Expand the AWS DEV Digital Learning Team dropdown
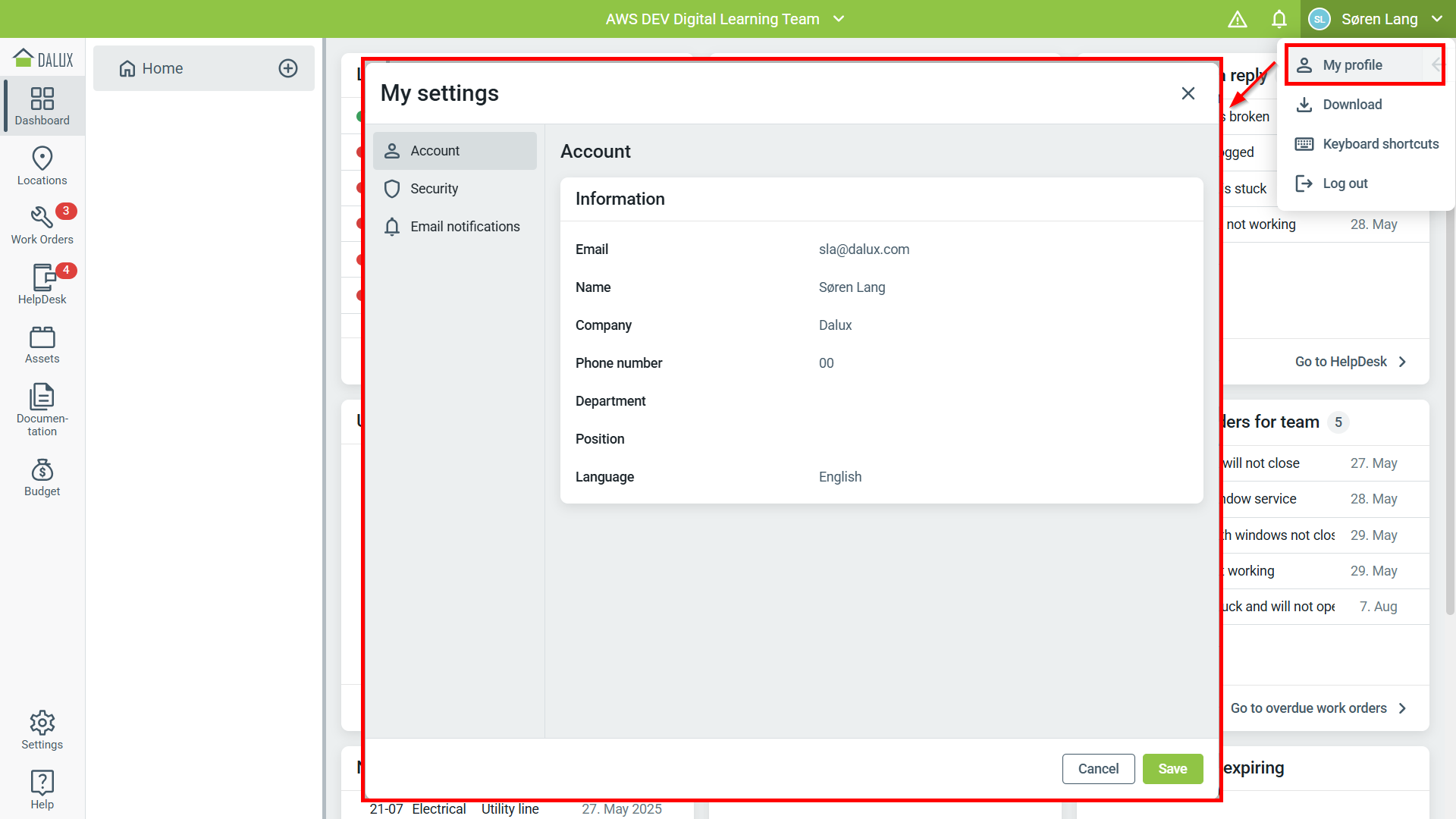Viewport: 1456px width, 819px height. 838,19
